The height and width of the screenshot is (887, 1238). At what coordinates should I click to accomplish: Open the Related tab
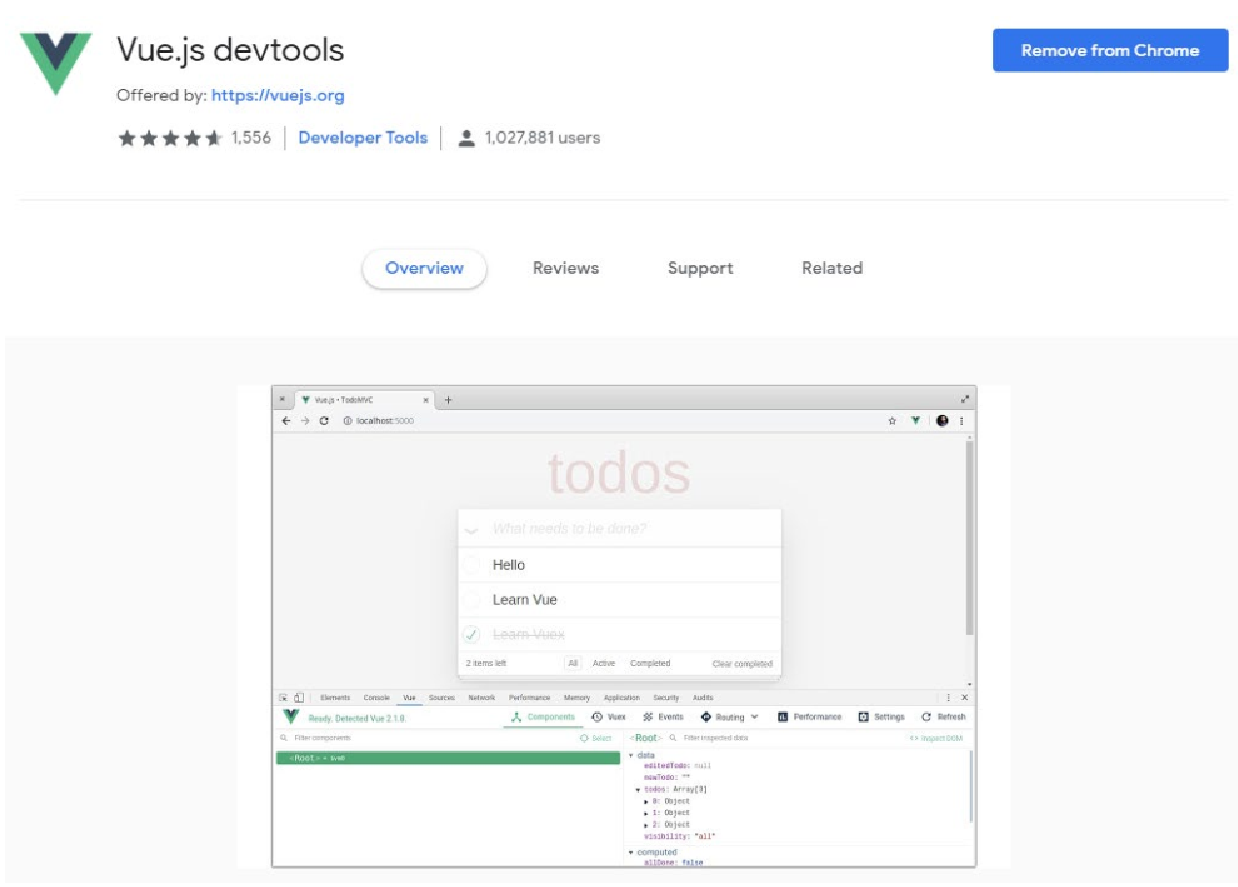click(832, 268)
